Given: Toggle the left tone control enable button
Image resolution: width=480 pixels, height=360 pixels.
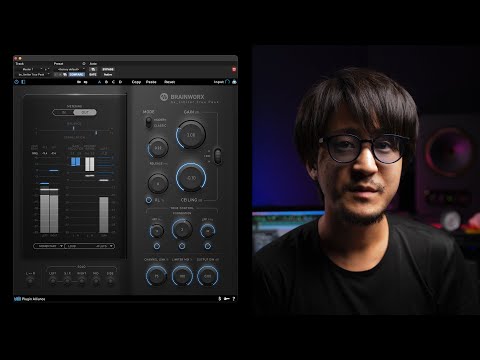Looking at the screenshot, I should click(x=157, y=246).
